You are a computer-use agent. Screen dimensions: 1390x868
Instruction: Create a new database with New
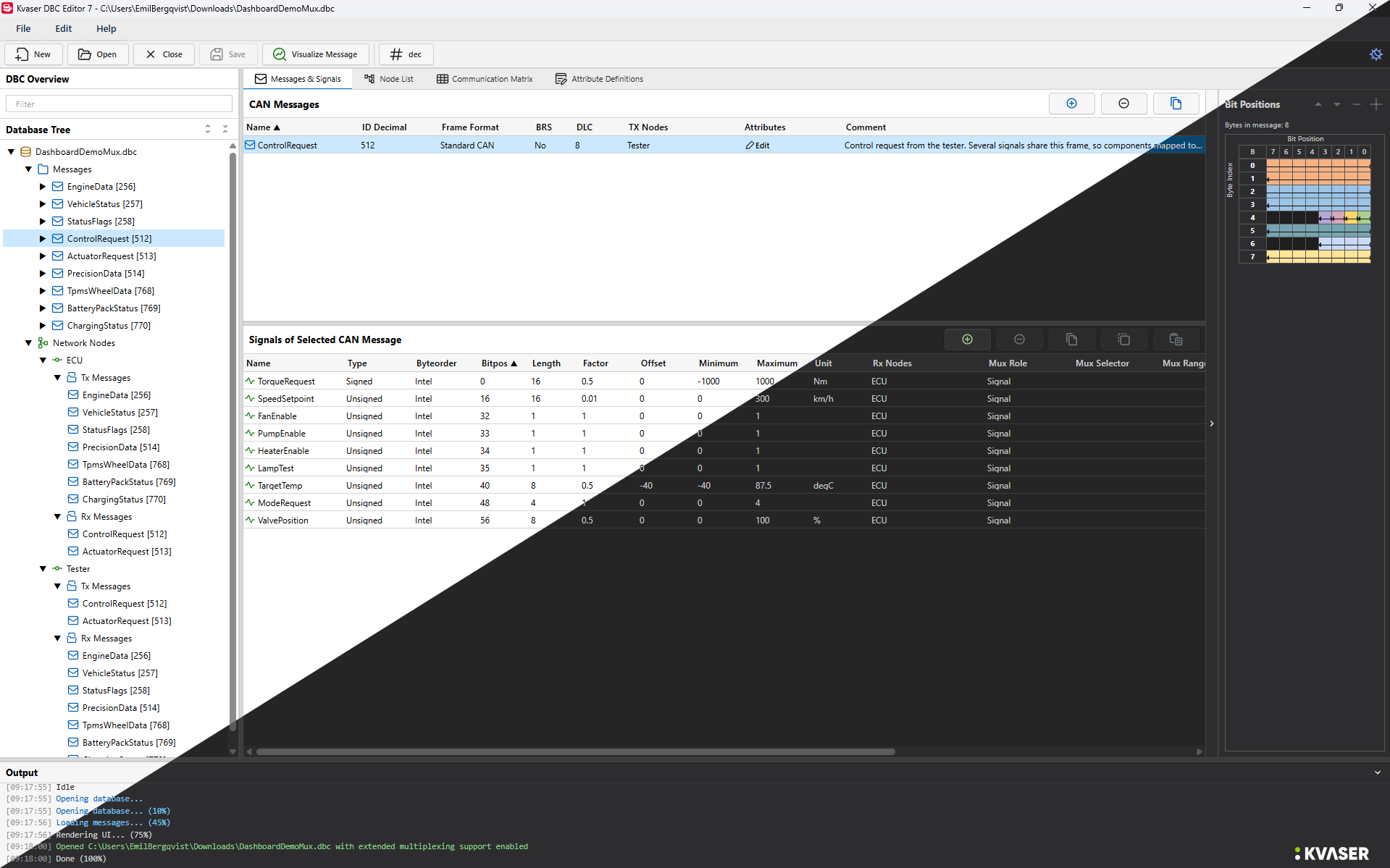pos(33,54)
